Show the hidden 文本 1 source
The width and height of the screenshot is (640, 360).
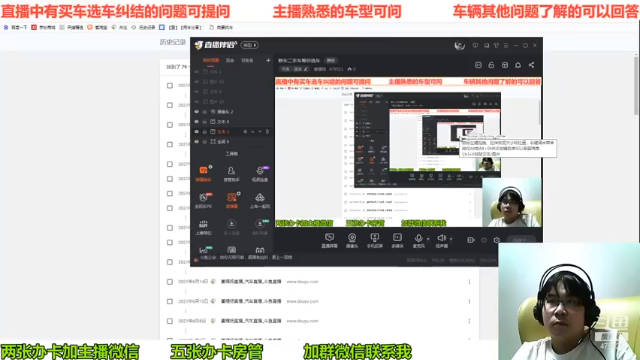tap(197, 71)
